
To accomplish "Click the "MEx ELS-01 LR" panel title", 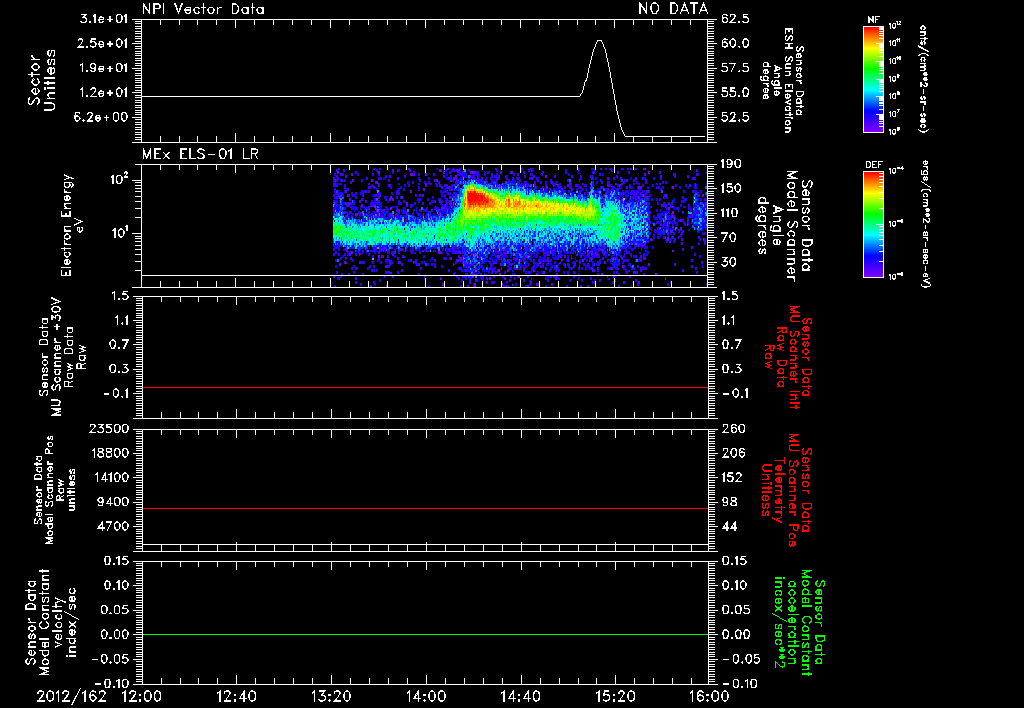I will pos(200,154).
